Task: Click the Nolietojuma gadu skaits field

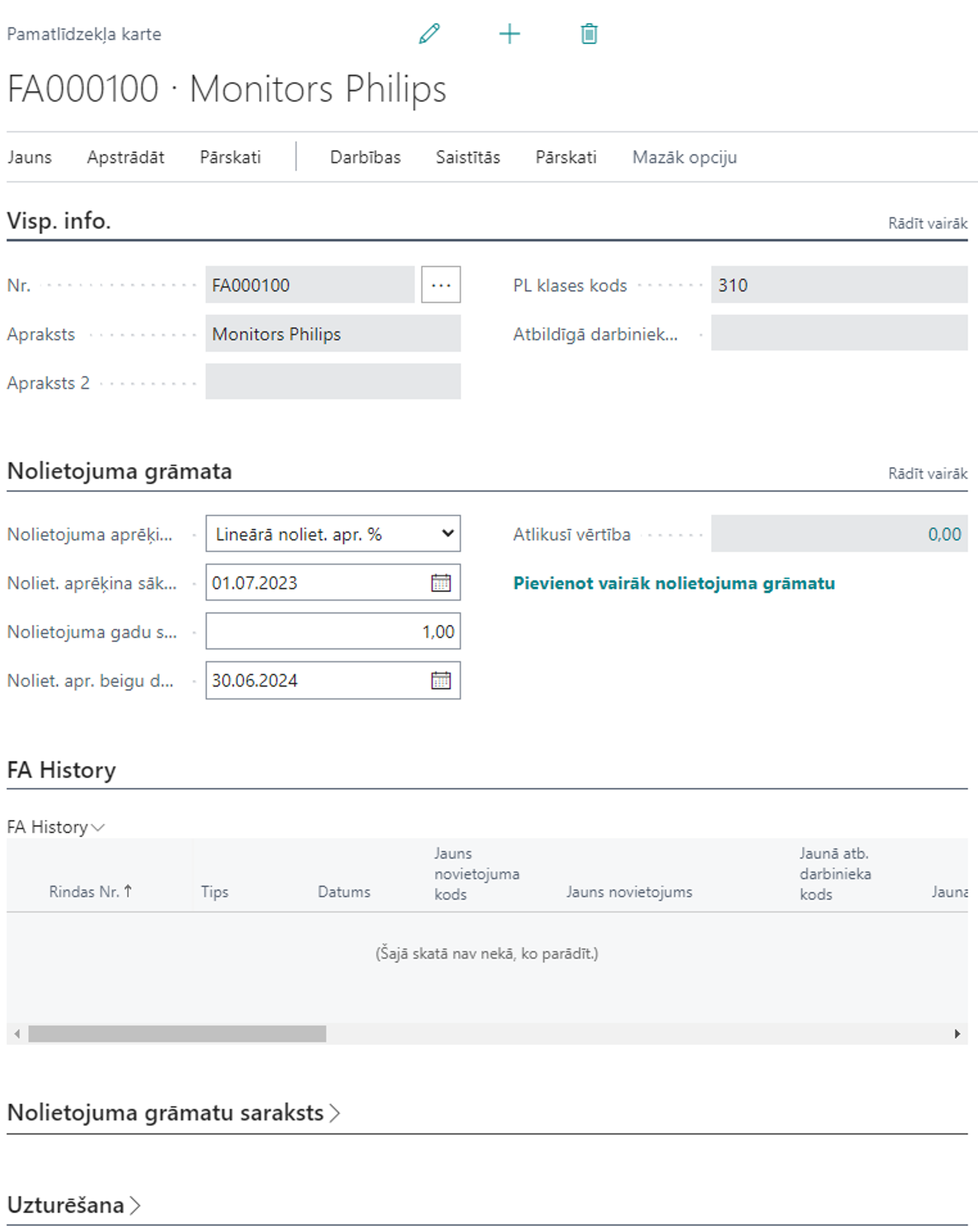Action: 333,632
